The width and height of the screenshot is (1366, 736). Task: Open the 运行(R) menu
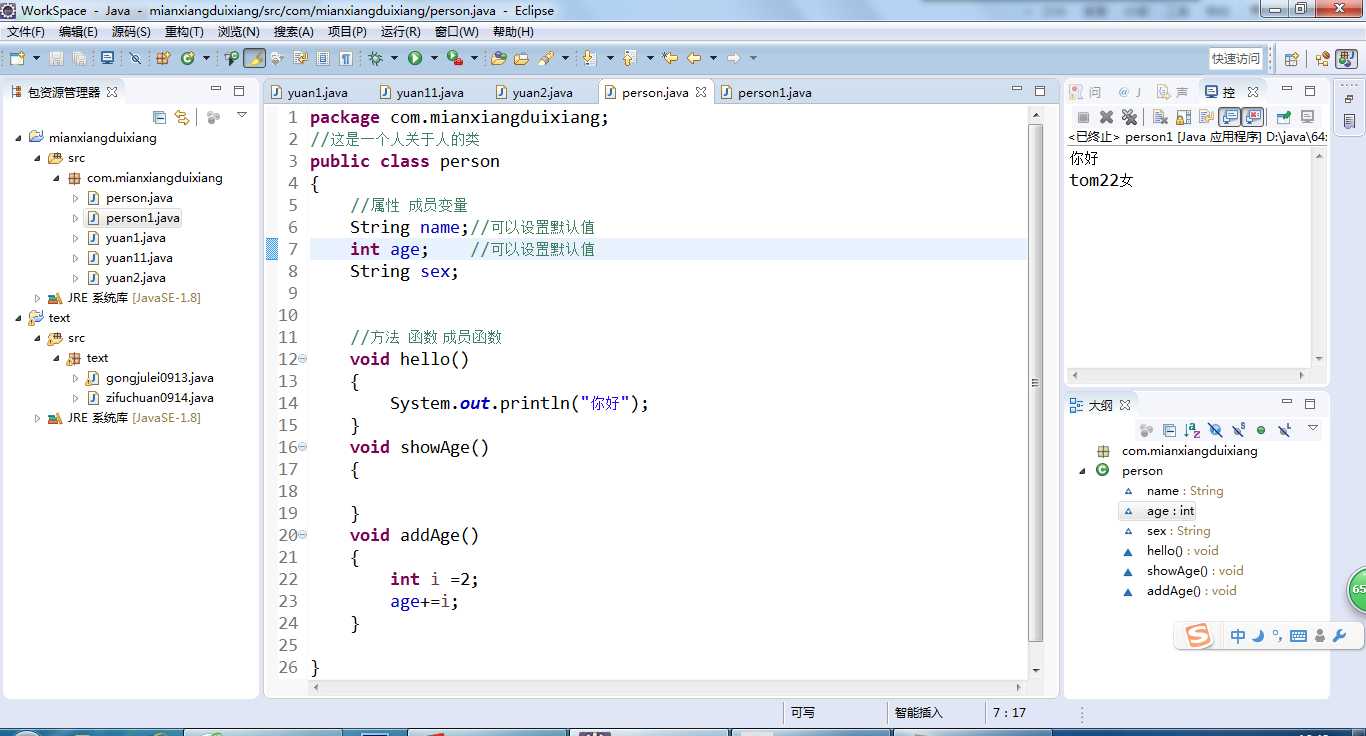pyautogui.click(x=401, y=32)
